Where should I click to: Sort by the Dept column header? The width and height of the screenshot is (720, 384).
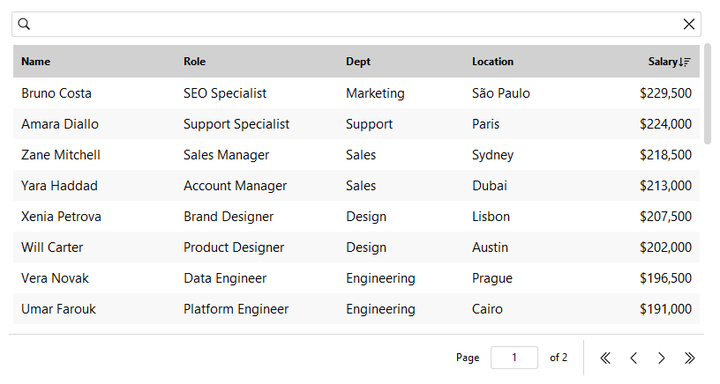358,62
